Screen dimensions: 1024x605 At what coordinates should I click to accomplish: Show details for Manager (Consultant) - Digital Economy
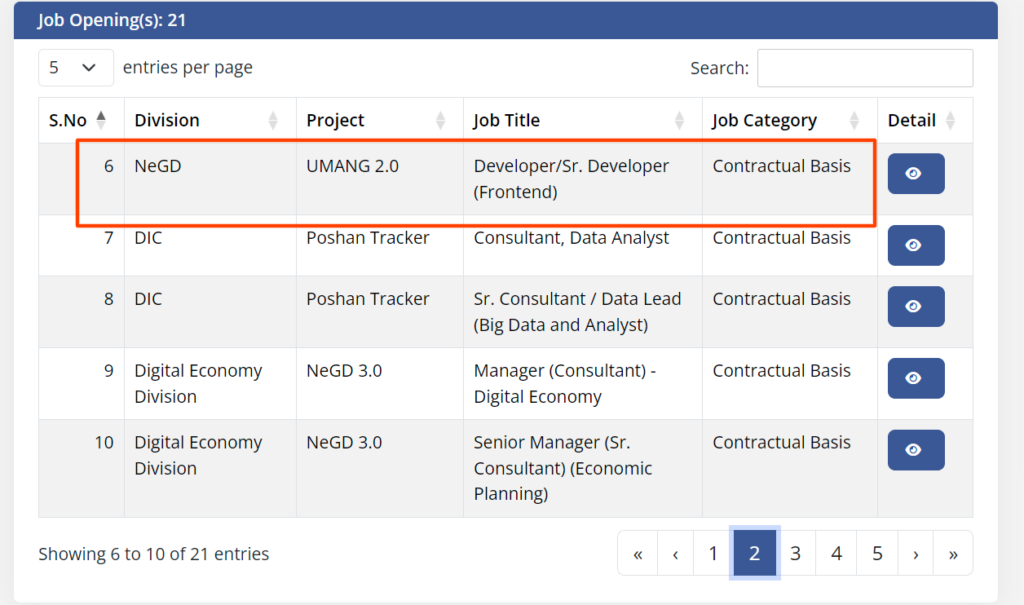tap(916, 378)
